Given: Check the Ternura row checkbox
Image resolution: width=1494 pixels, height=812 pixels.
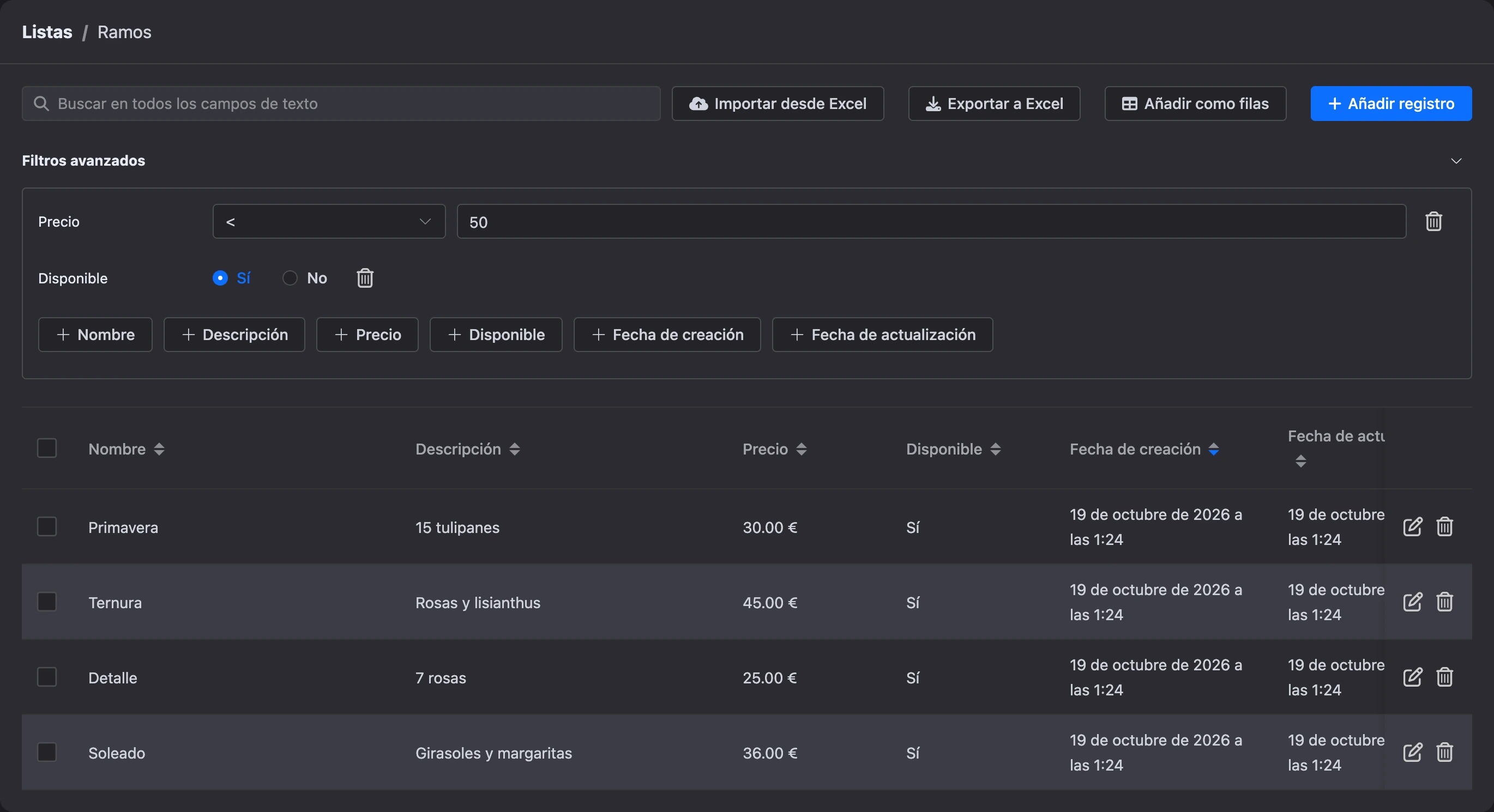Looking at the screenshot, I should pyautogui.click(x=47, y=602).
